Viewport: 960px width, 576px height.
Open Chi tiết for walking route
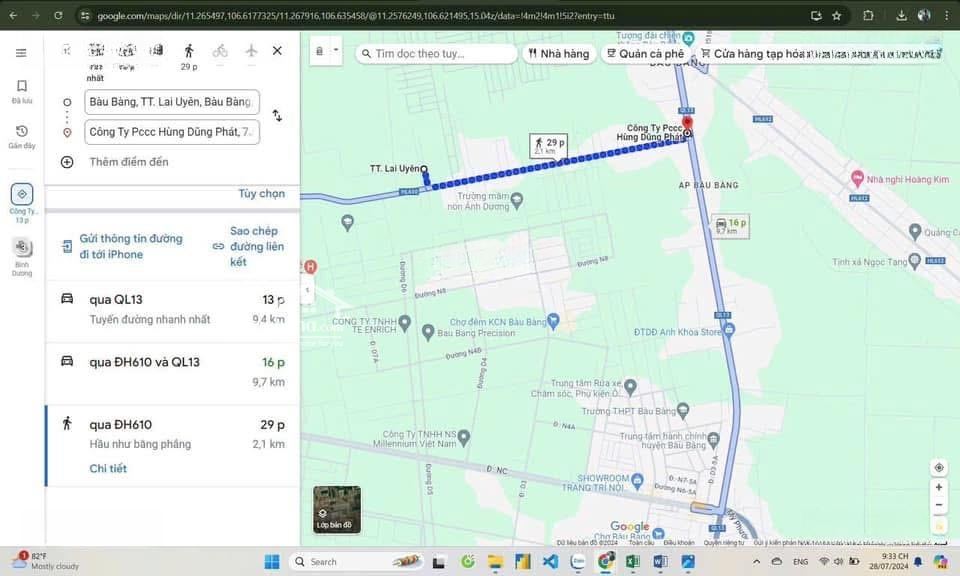108,468
